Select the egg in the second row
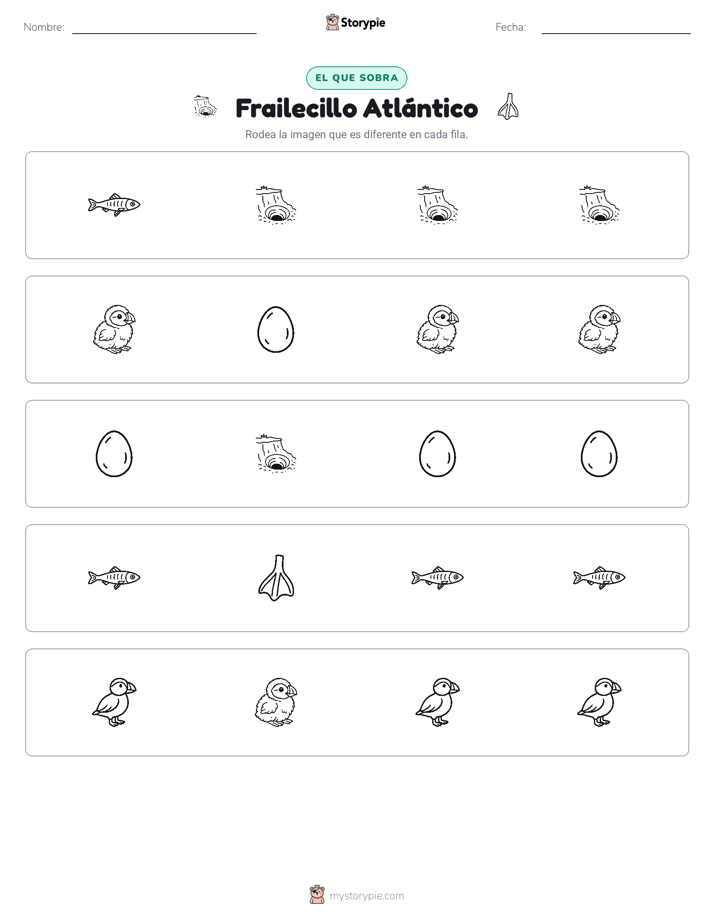 click(x=276, y=329)
